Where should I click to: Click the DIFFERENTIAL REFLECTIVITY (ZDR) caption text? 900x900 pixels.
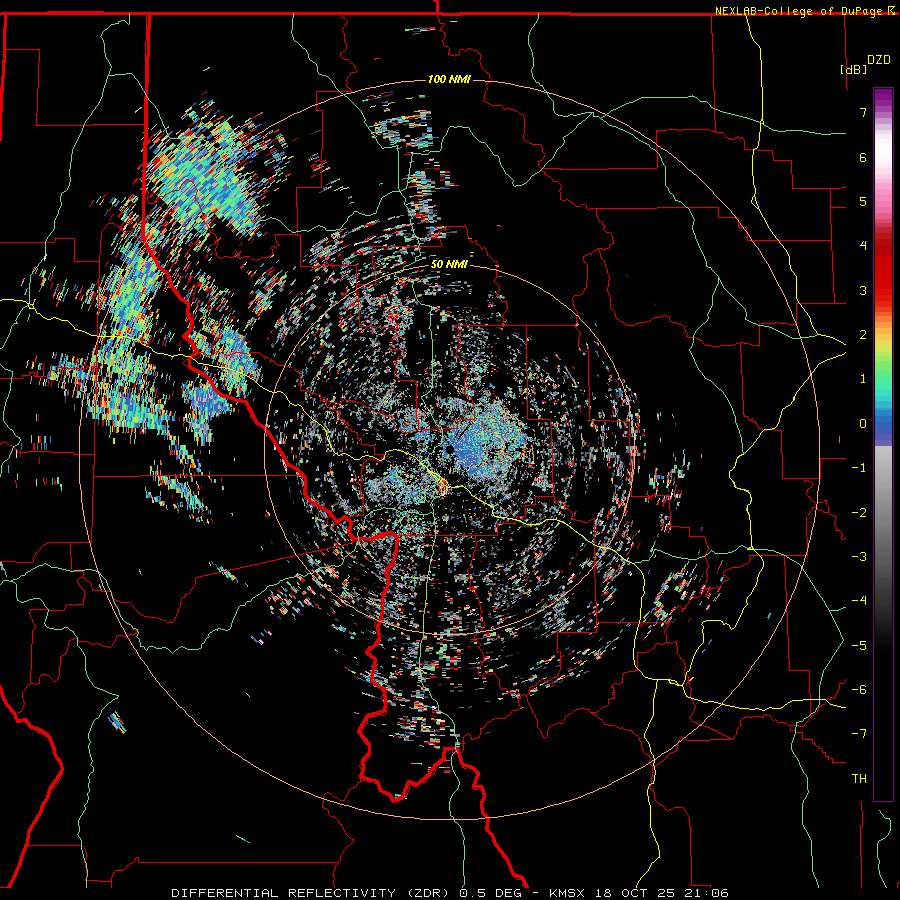312,893
